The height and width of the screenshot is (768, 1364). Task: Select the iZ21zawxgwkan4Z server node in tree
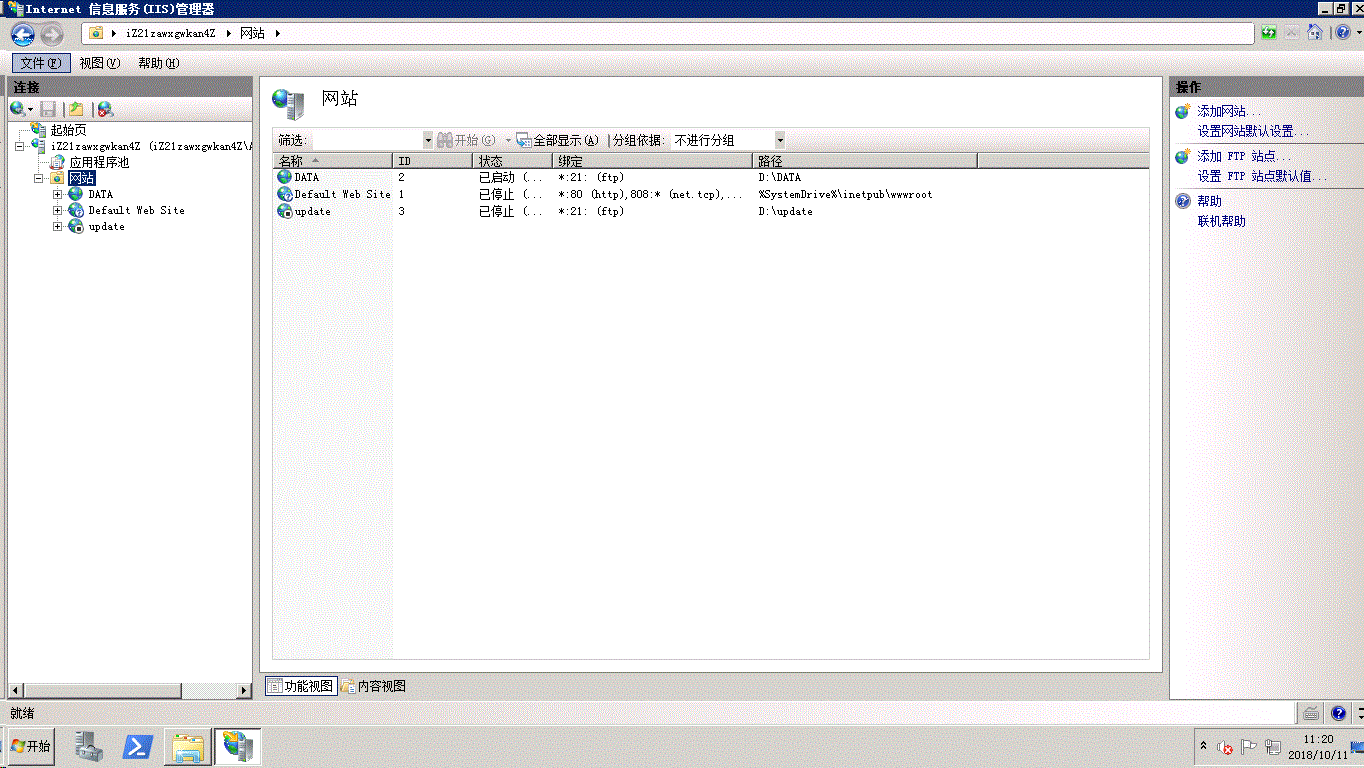pos(151,146)
